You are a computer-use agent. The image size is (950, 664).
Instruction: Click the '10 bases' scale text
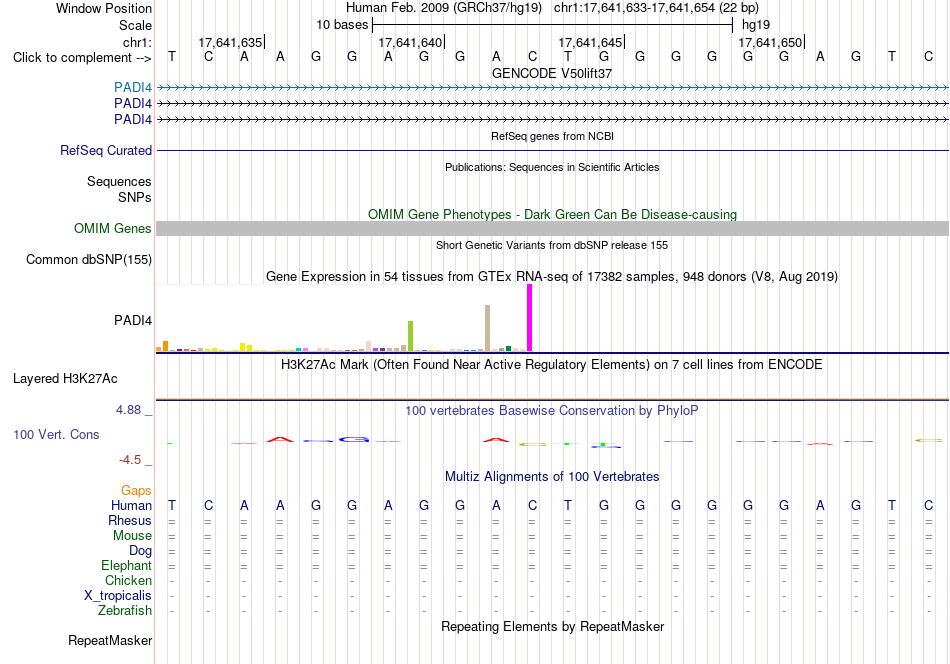pyautogui.click(x=342, y=25)
